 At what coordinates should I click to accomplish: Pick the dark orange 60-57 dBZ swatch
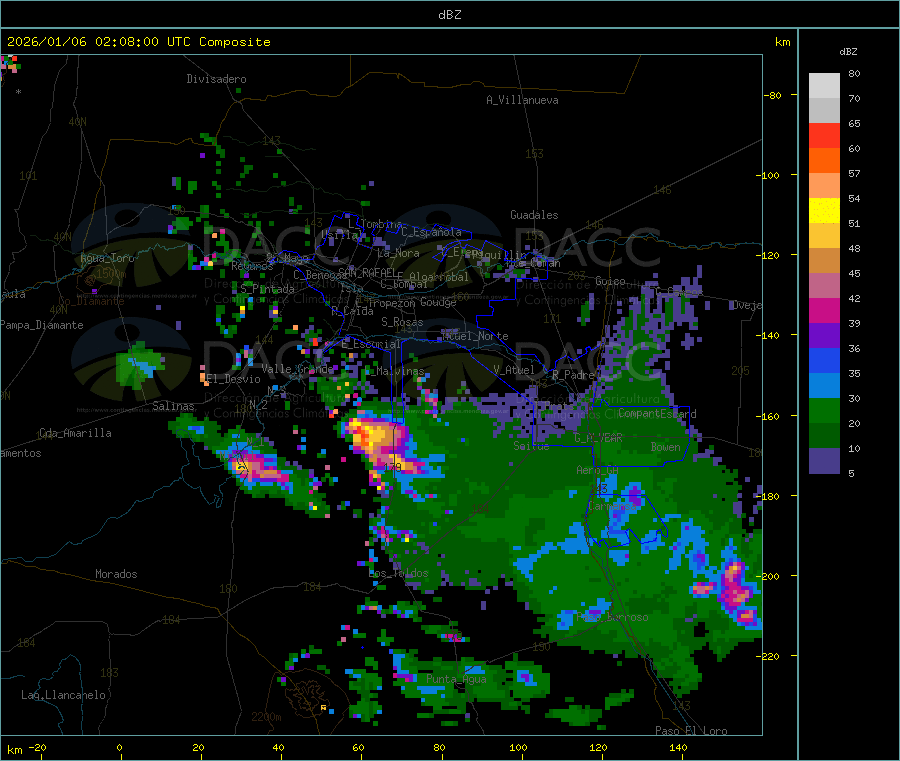click(824, 160)
